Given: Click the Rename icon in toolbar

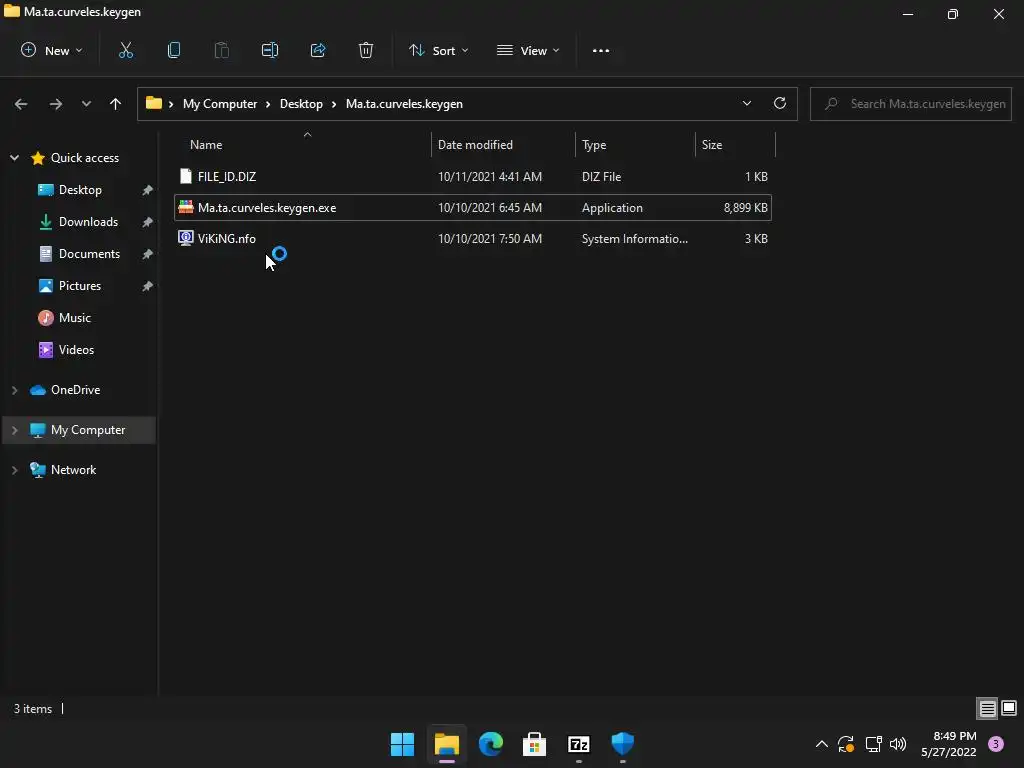Looking at the screenshot, I should 270,50.
